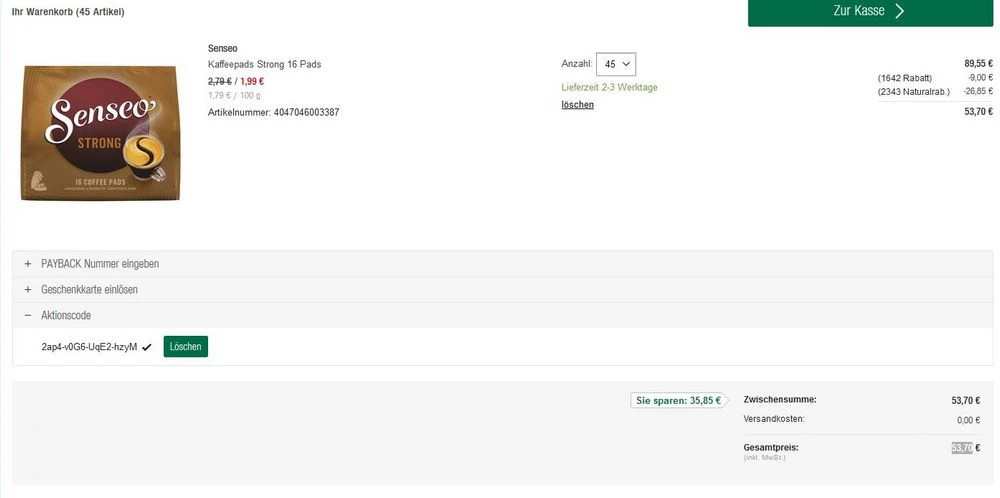Click the -9,00 € Rabatt amount
1000x498 pixels.
coord(980,77)
